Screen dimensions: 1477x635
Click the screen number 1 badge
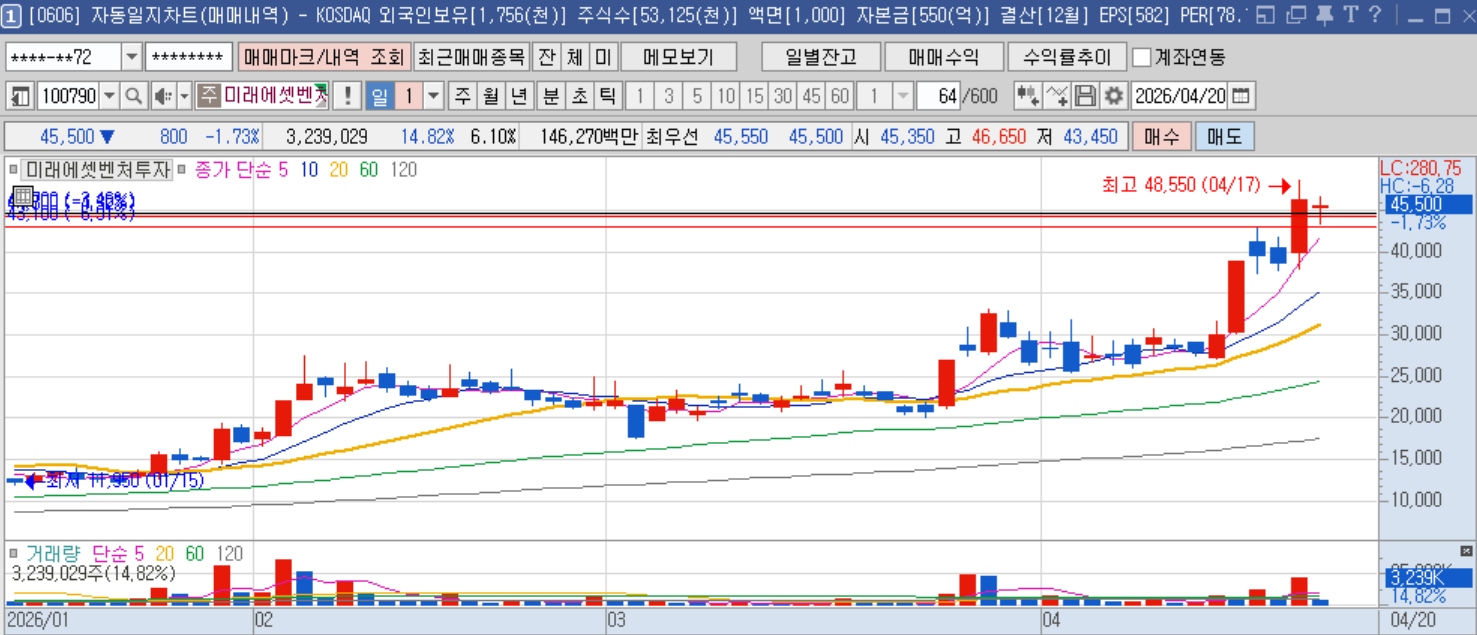click(x=12, y=14)
